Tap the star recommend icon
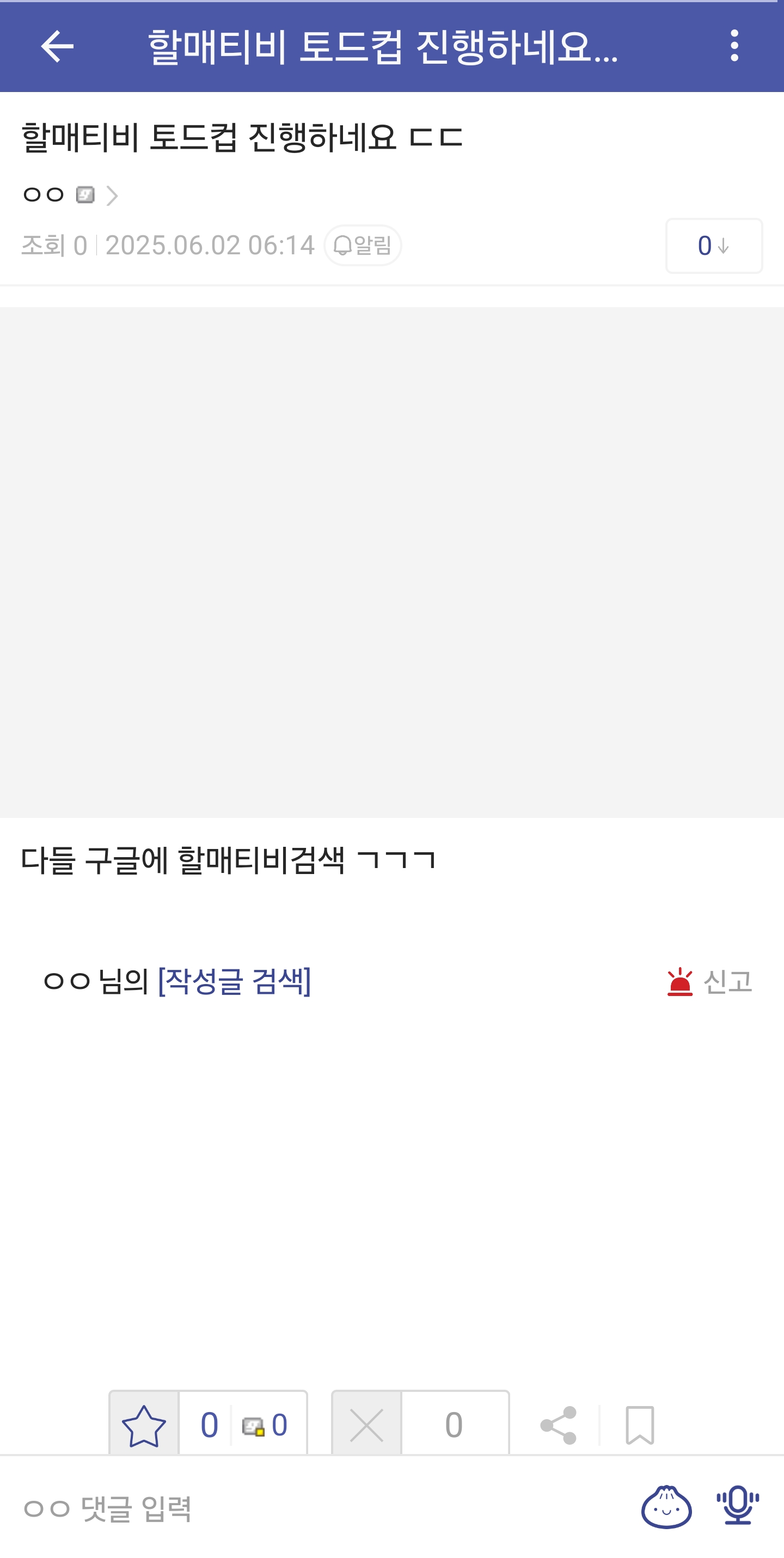This screenshot has height=1558, width=784. point(144,1425)
